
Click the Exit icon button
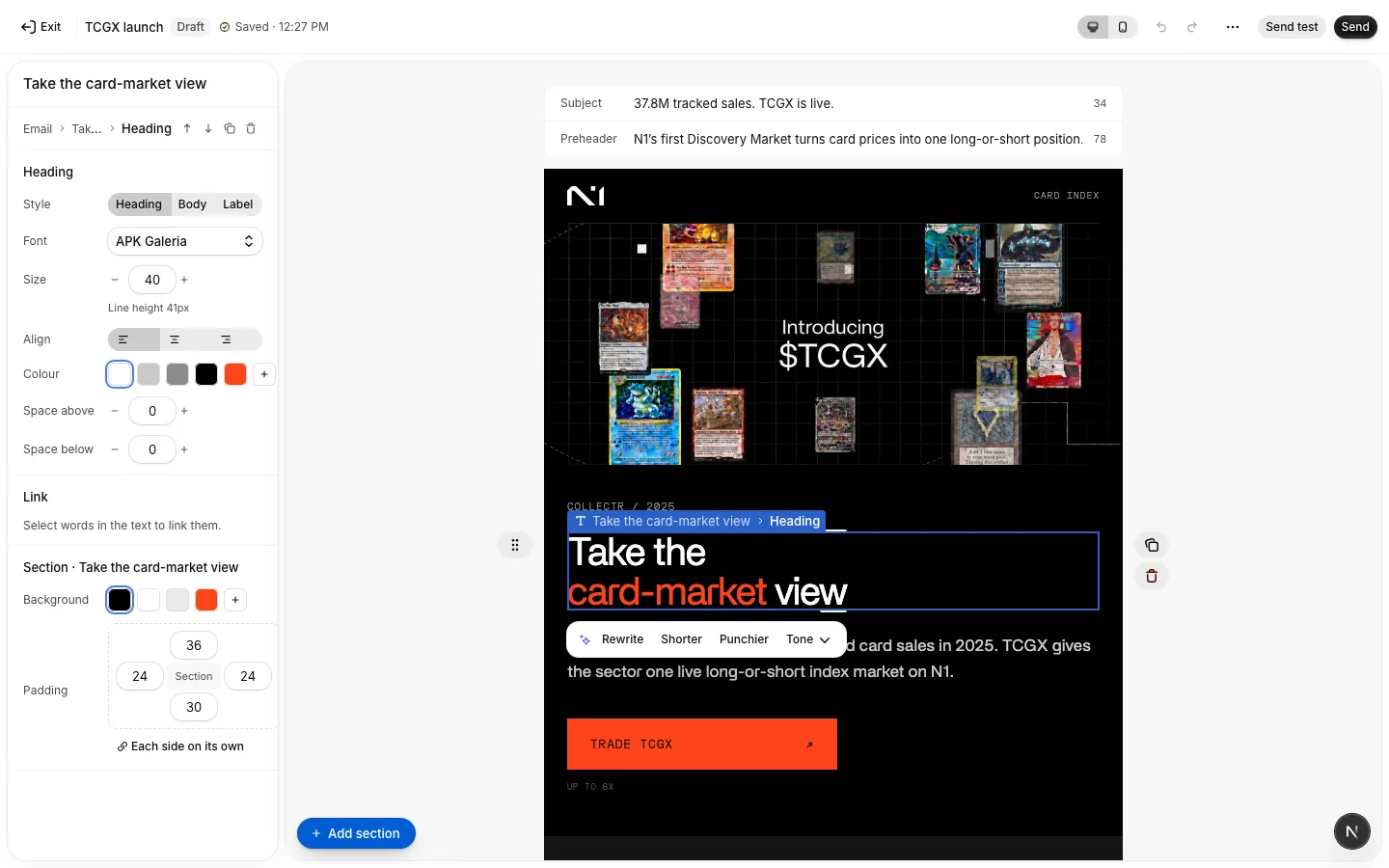click(x=41, y=27)
